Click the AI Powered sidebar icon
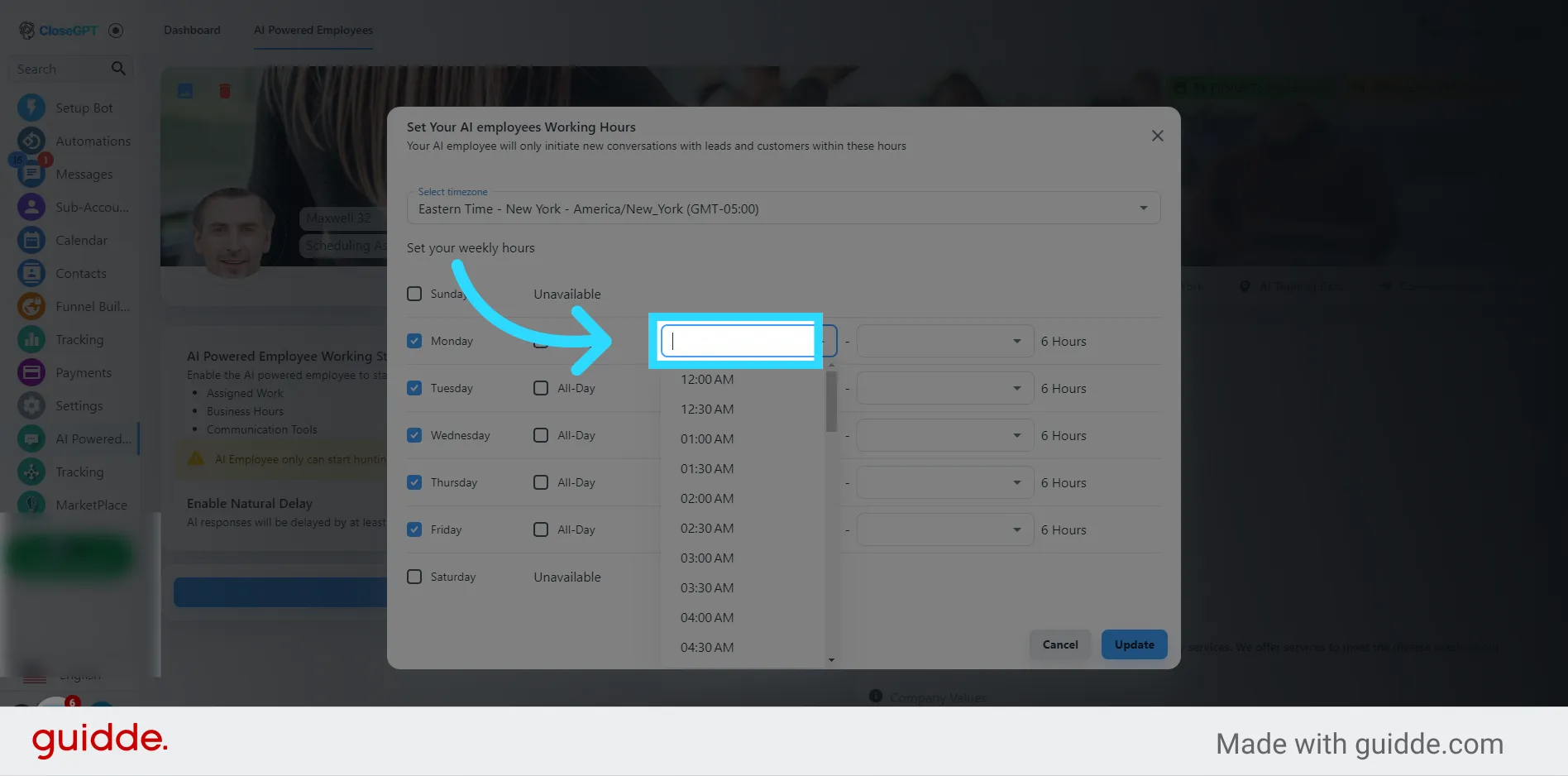Screen dimensions: 1568x776 tap(31, 438)
